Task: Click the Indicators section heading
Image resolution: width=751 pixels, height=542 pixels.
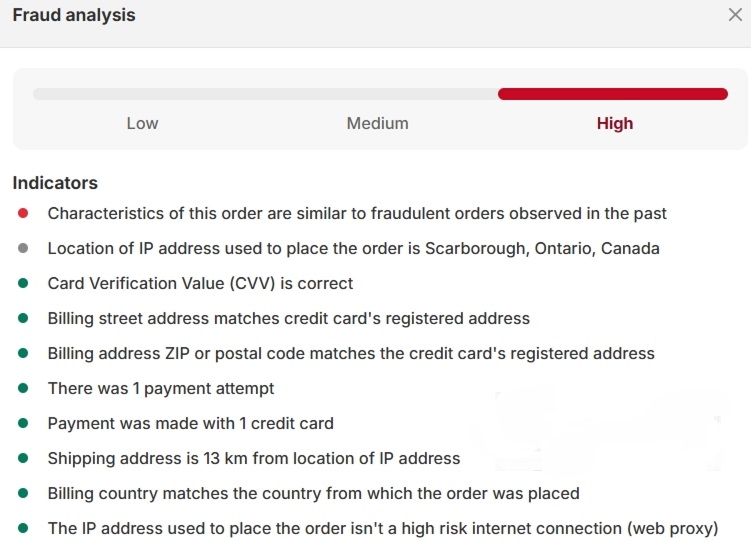Action: pyautogui.click(x=55, y=183)
